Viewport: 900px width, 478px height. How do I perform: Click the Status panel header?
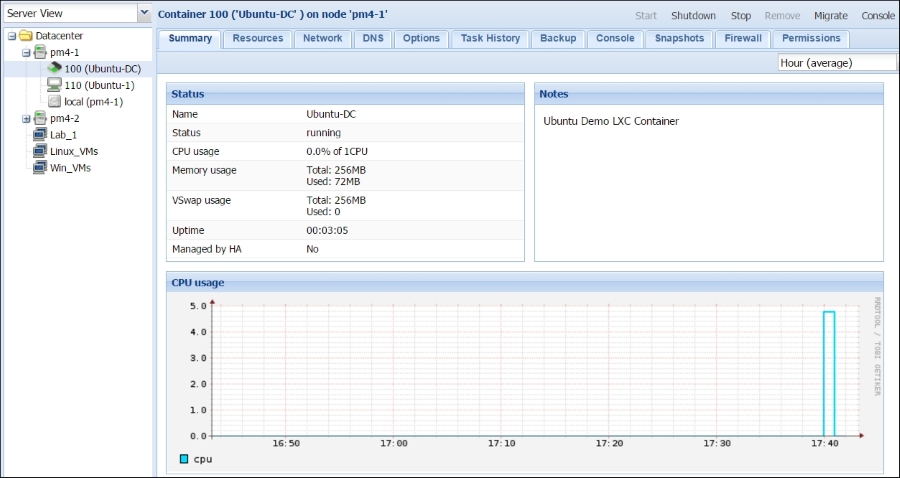345,94
